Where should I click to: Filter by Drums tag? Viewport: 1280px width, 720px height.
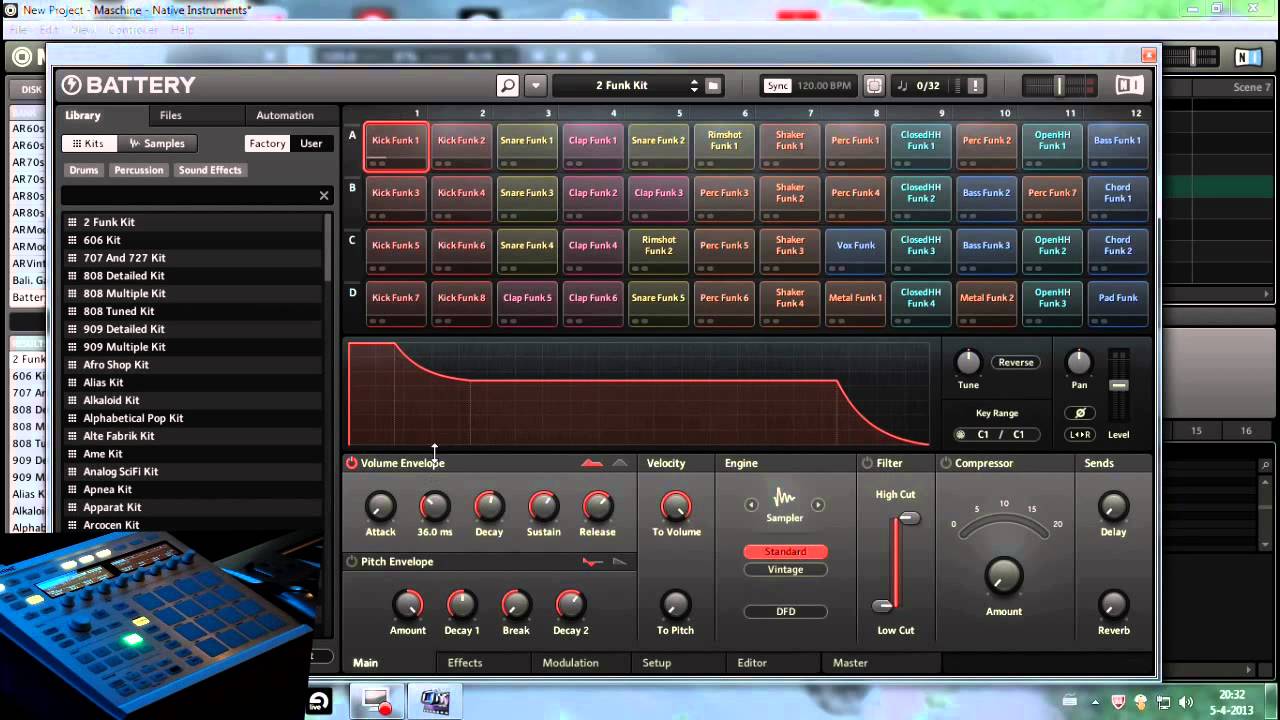(x=84, y=170)
